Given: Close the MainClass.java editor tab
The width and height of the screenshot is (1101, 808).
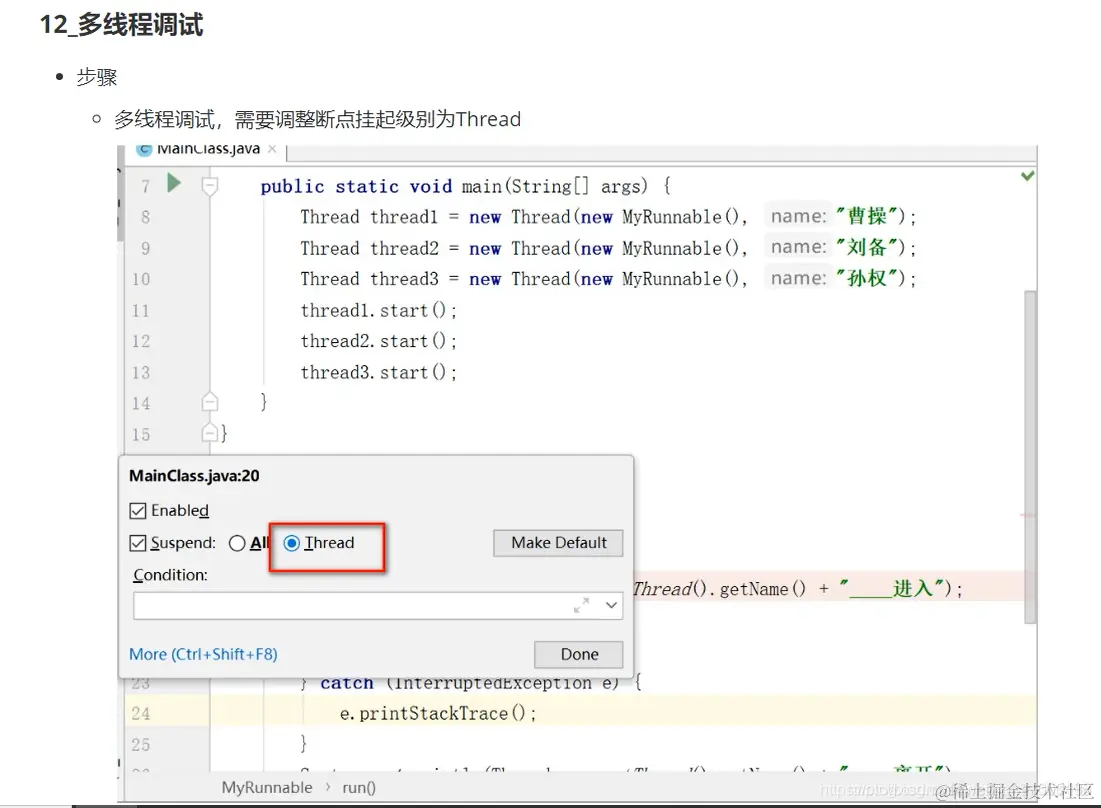Looking at the screenshot, I should pyautogui.click(x=272, y=149).
